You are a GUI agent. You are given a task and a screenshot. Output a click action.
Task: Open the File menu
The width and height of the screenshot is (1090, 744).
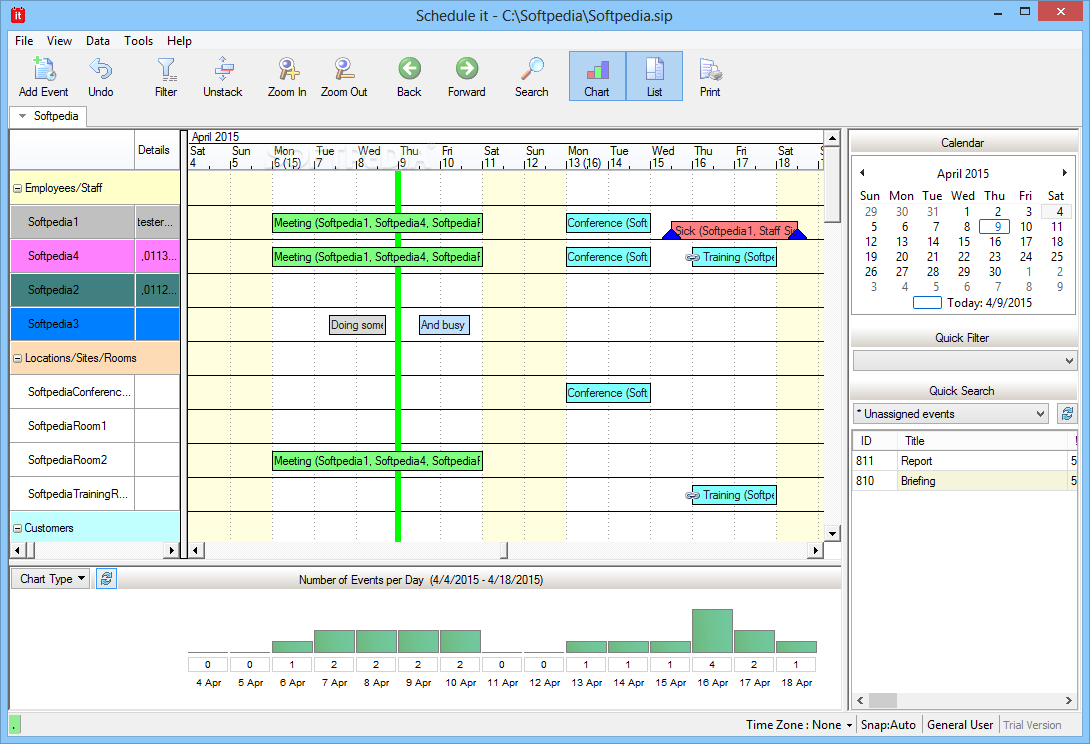24,41
